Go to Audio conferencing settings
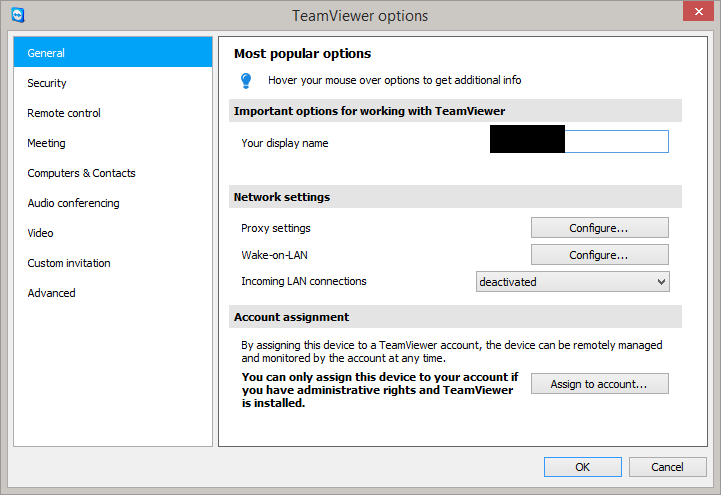721x495 pixels. [x=113, y=203]
